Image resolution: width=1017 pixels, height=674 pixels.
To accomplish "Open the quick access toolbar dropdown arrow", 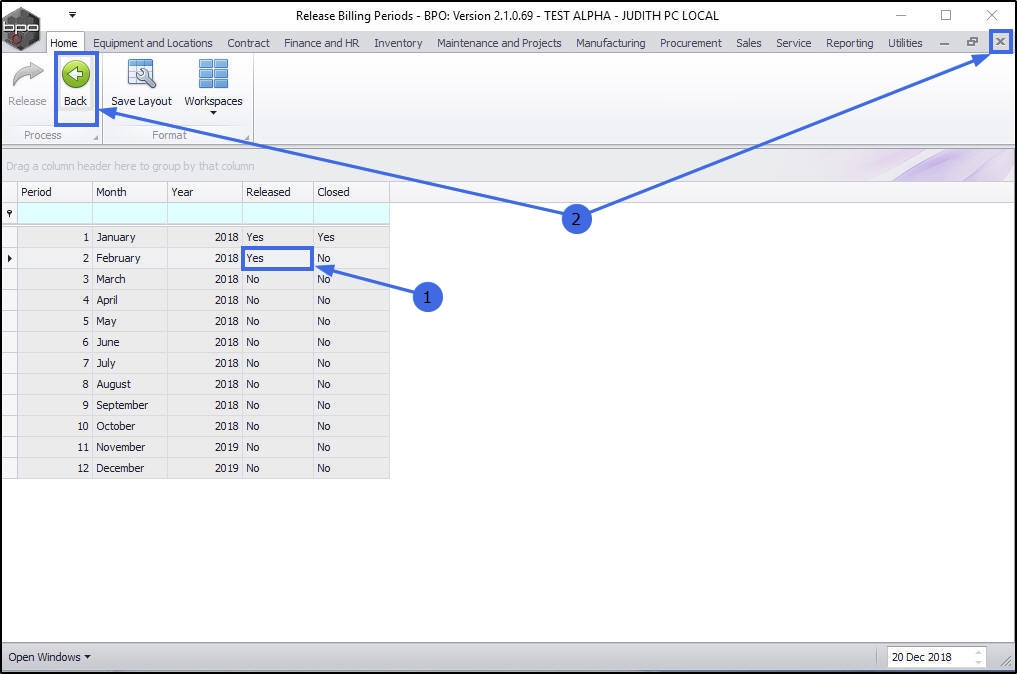I will (x=73, y=14).
